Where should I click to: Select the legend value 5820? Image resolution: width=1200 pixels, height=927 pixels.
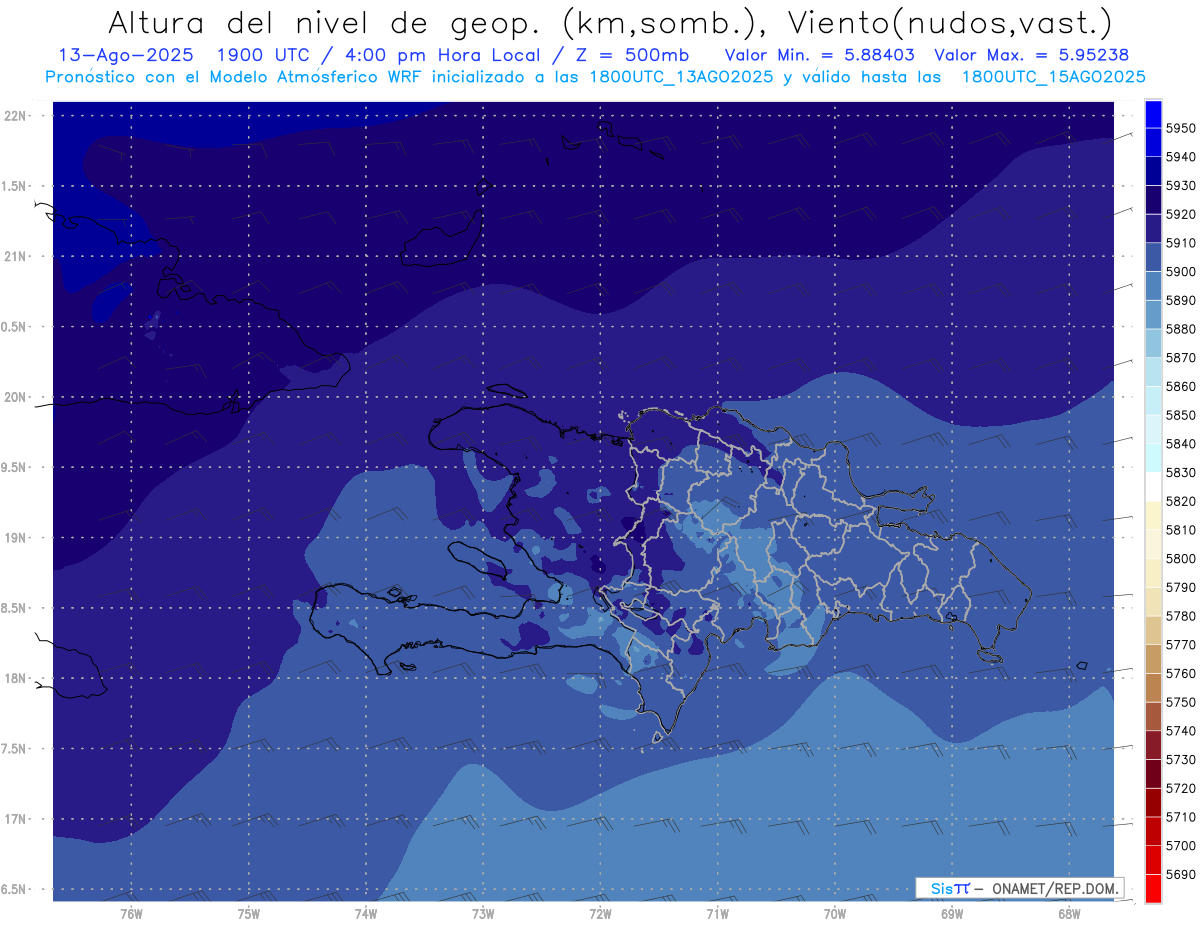[x=1181, y=501]
